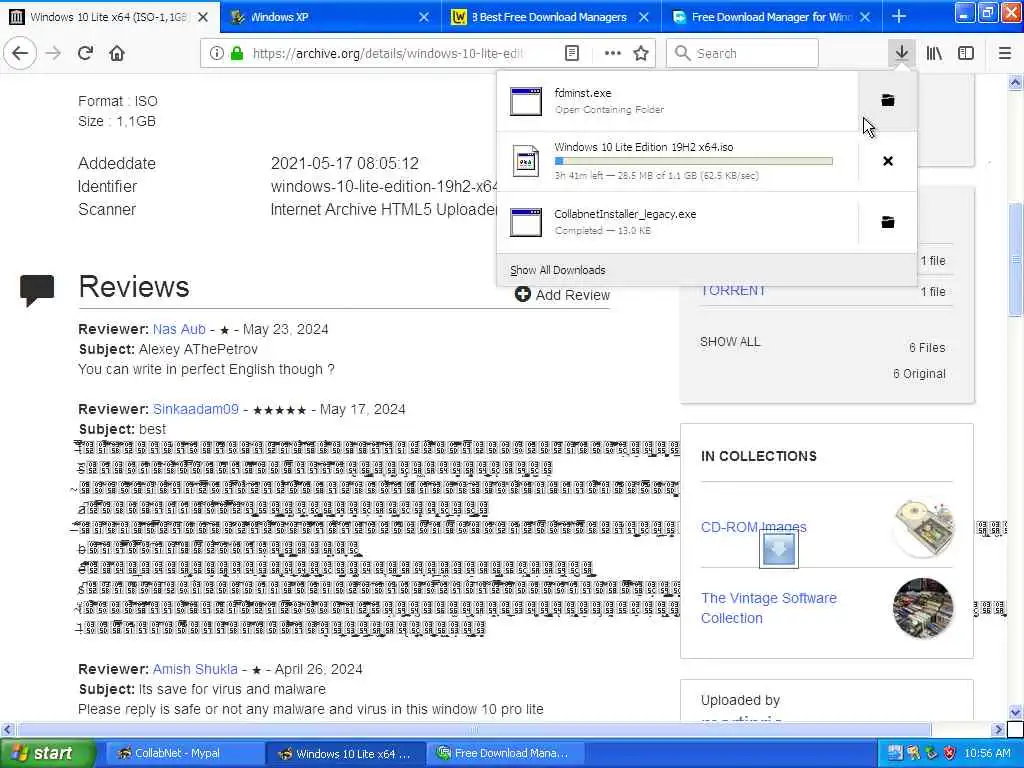Toggle the downloads arrow toolbar button

[902, 53]
